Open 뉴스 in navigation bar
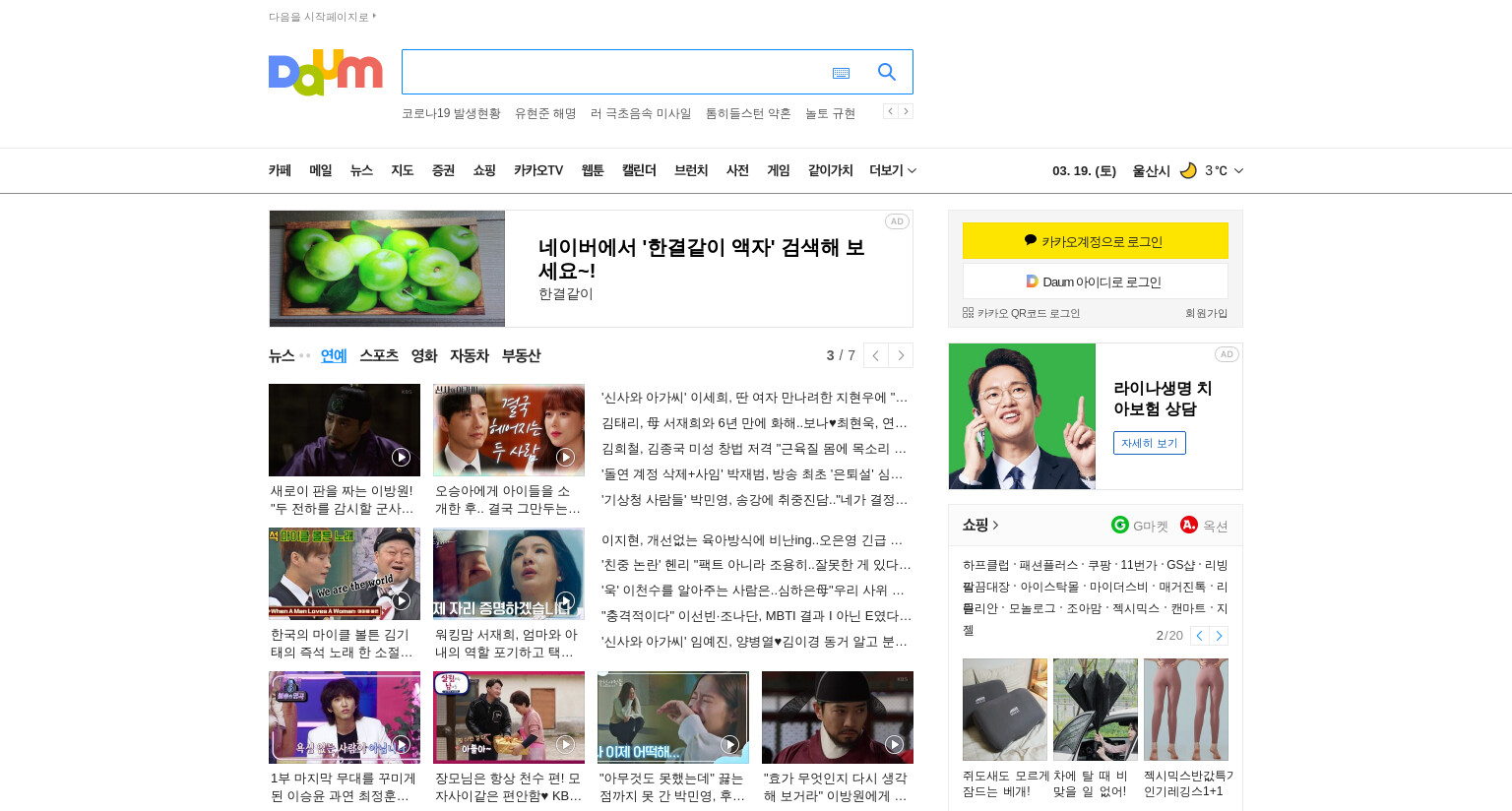Viewport: 1512px width, 811px height. click(361, 170)
